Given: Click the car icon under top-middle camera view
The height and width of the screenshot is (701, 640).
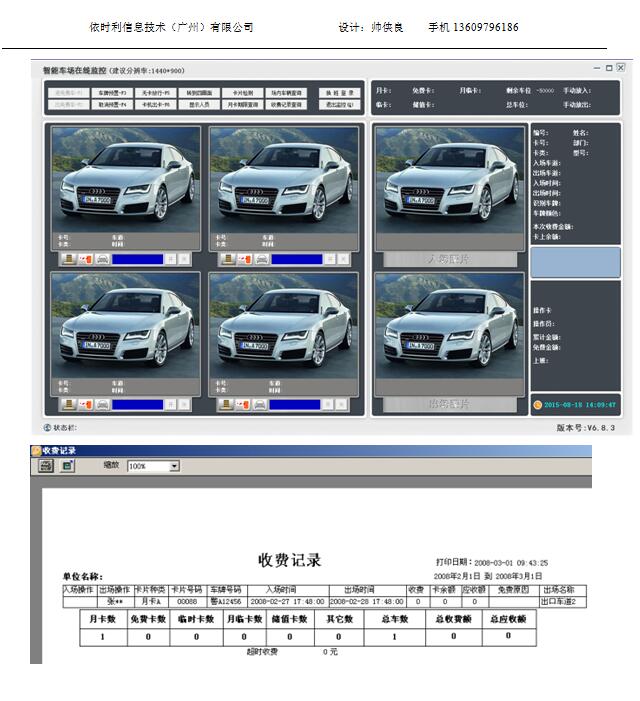Looking at the screenshot, I should point(260,259).
